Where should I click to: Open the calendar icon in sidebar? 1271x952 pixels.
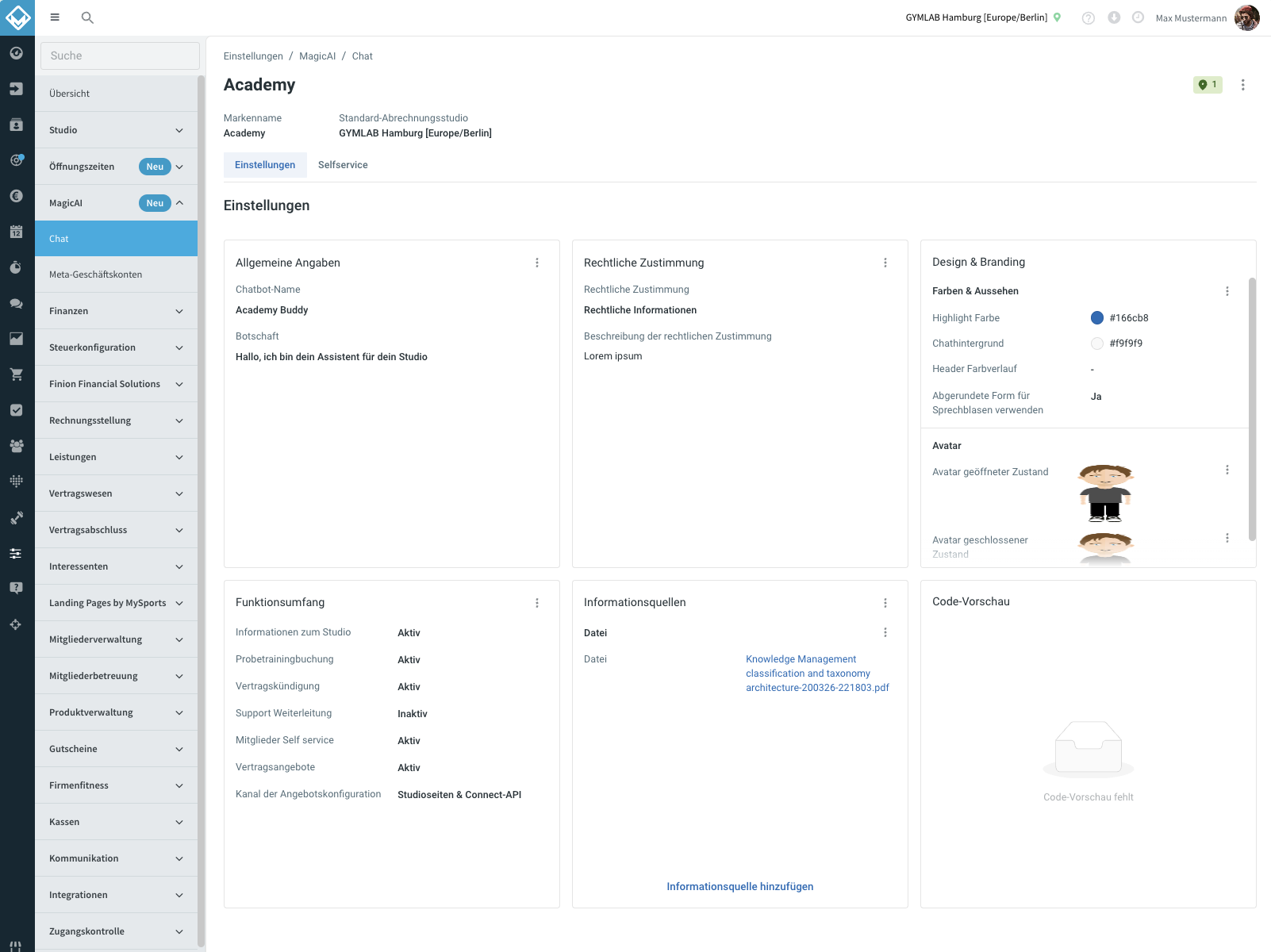[16, 232]
